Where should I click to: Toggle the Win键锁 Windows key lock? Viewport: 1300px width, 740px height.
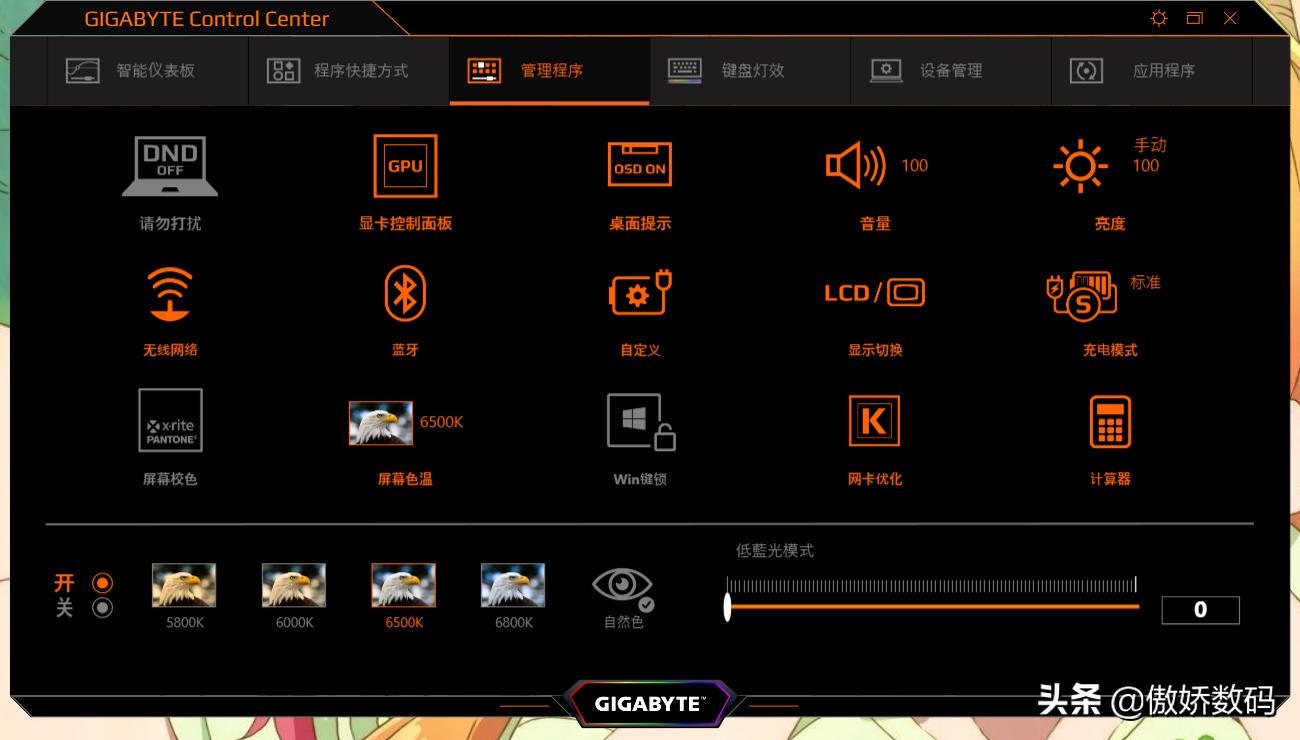click(x=639, y=421)
